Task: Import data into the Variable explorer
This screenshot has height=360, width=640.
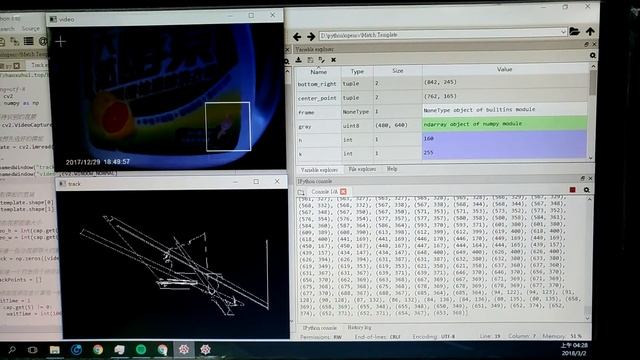Action: 299,60
